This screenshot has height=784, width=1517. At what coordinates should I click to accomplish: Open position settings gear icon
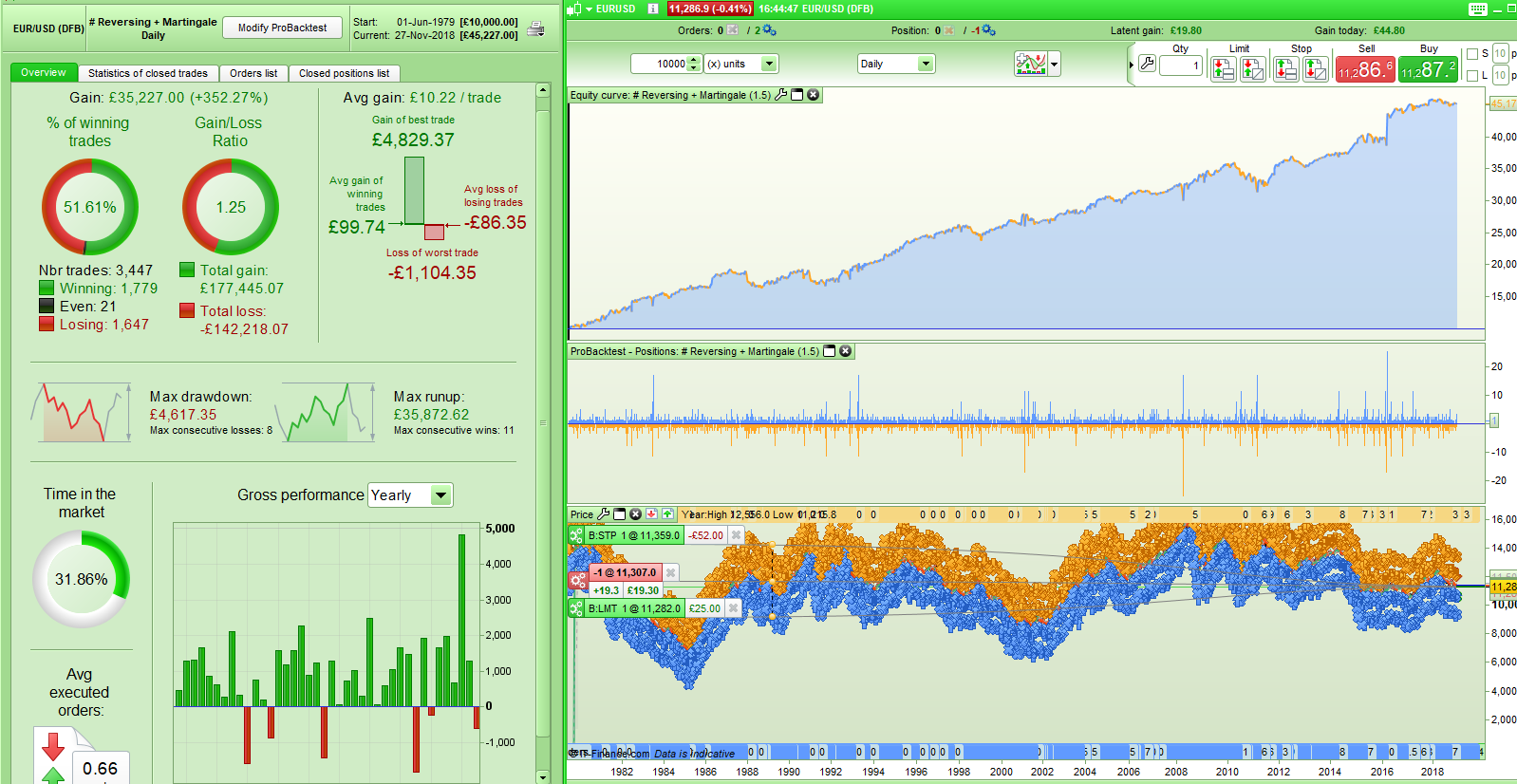click(x=988, y=30)
